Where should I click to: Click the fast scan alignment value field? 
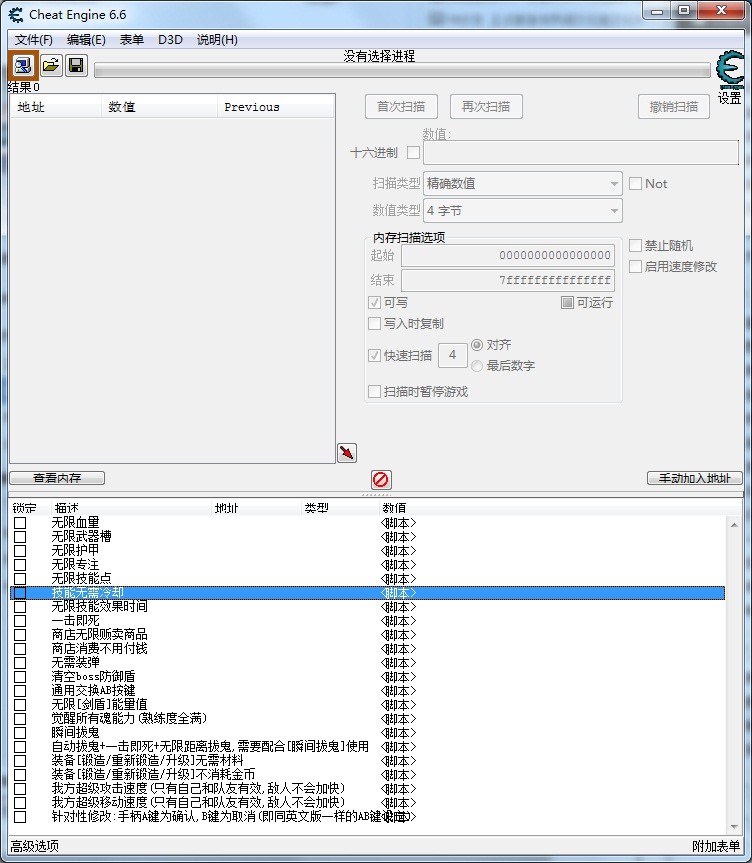point(453,355)
